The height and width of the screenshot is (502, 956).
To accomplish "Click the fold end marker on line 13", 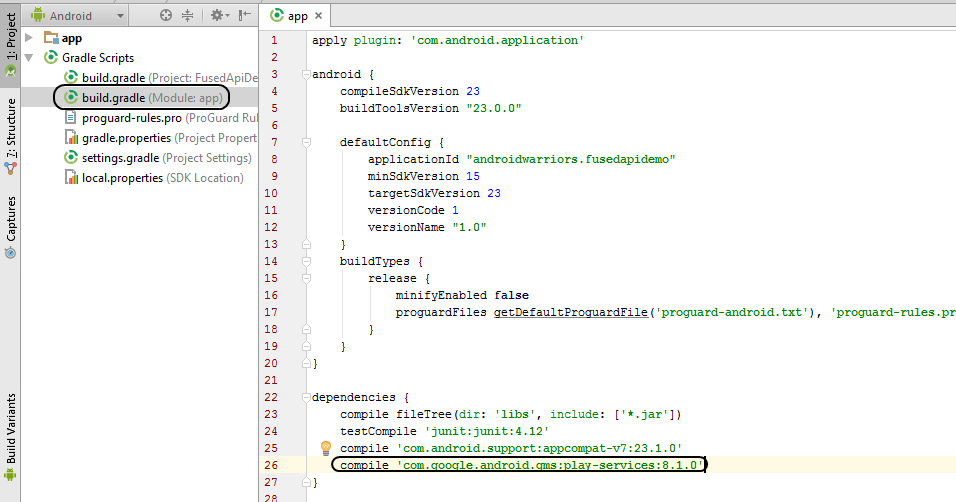I will tap(306, 245).
